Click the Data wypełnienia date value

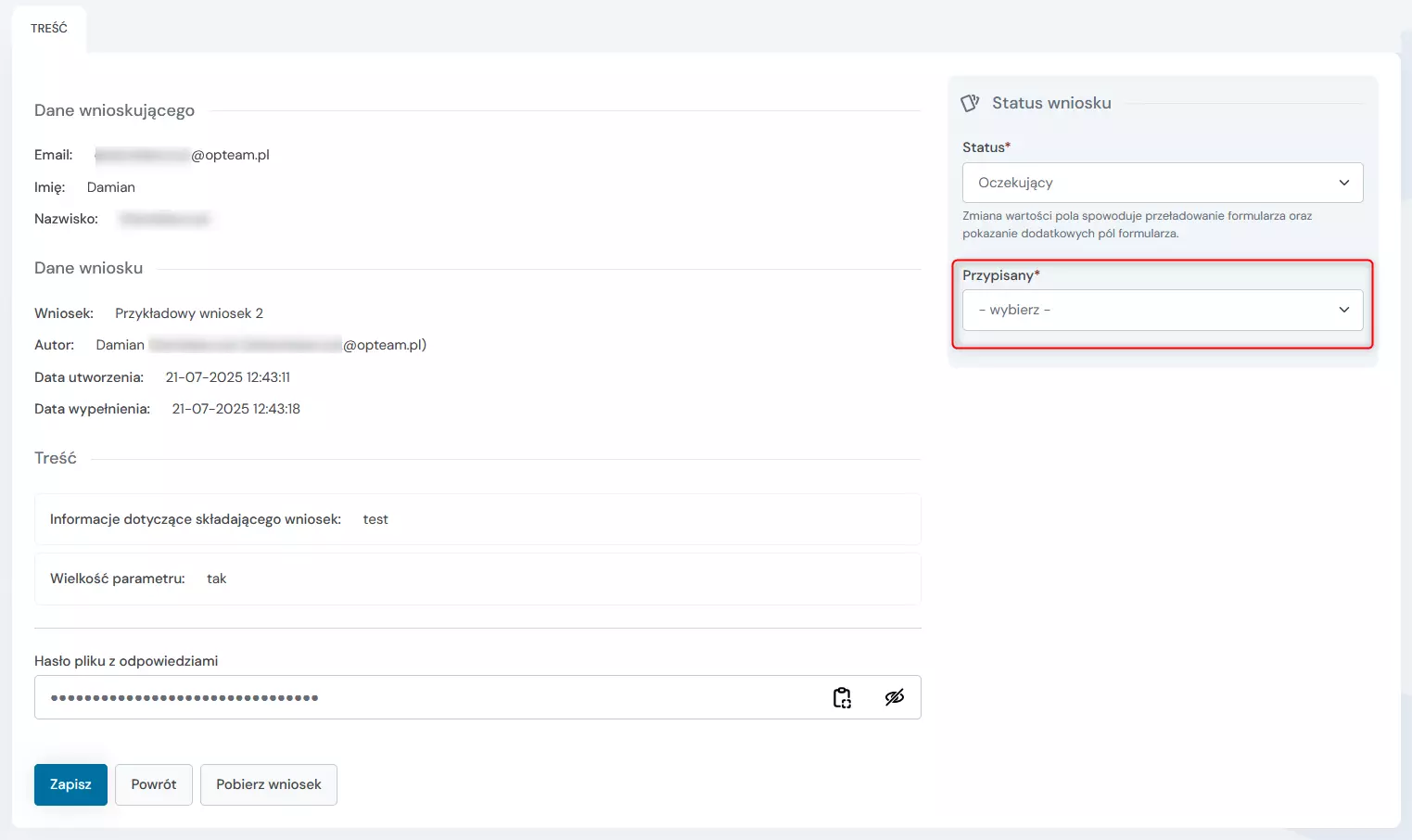click(x=236, y=409)
